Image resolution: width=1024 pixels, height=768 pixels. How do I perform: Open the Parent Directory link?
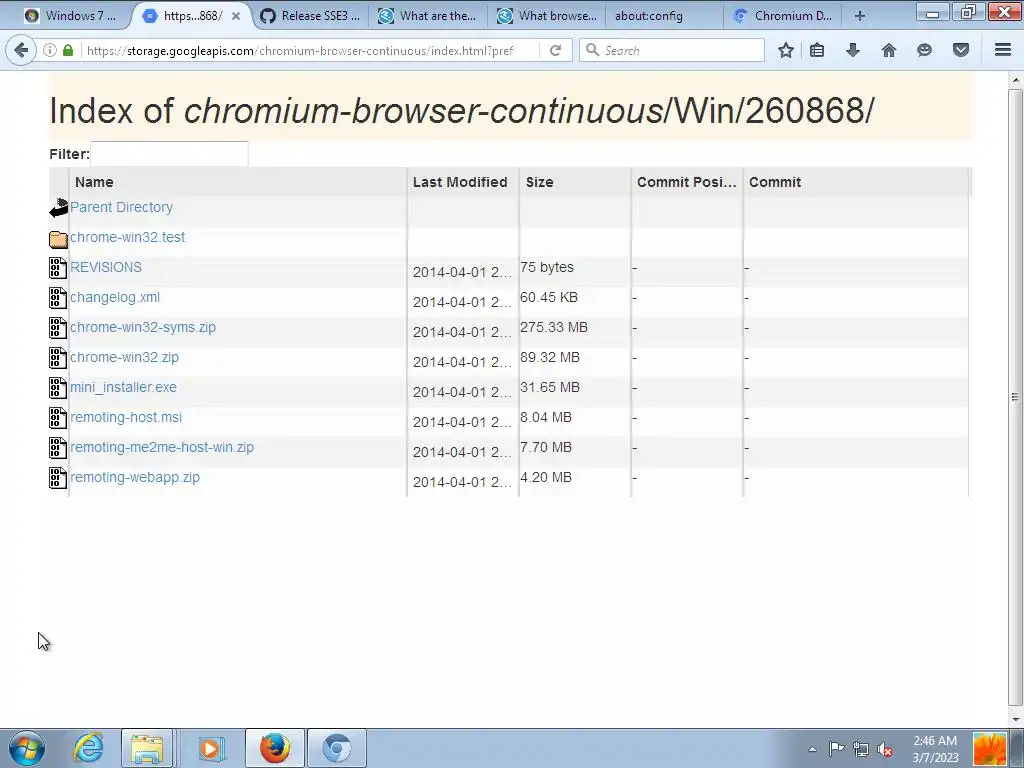(x=121, y=207)
